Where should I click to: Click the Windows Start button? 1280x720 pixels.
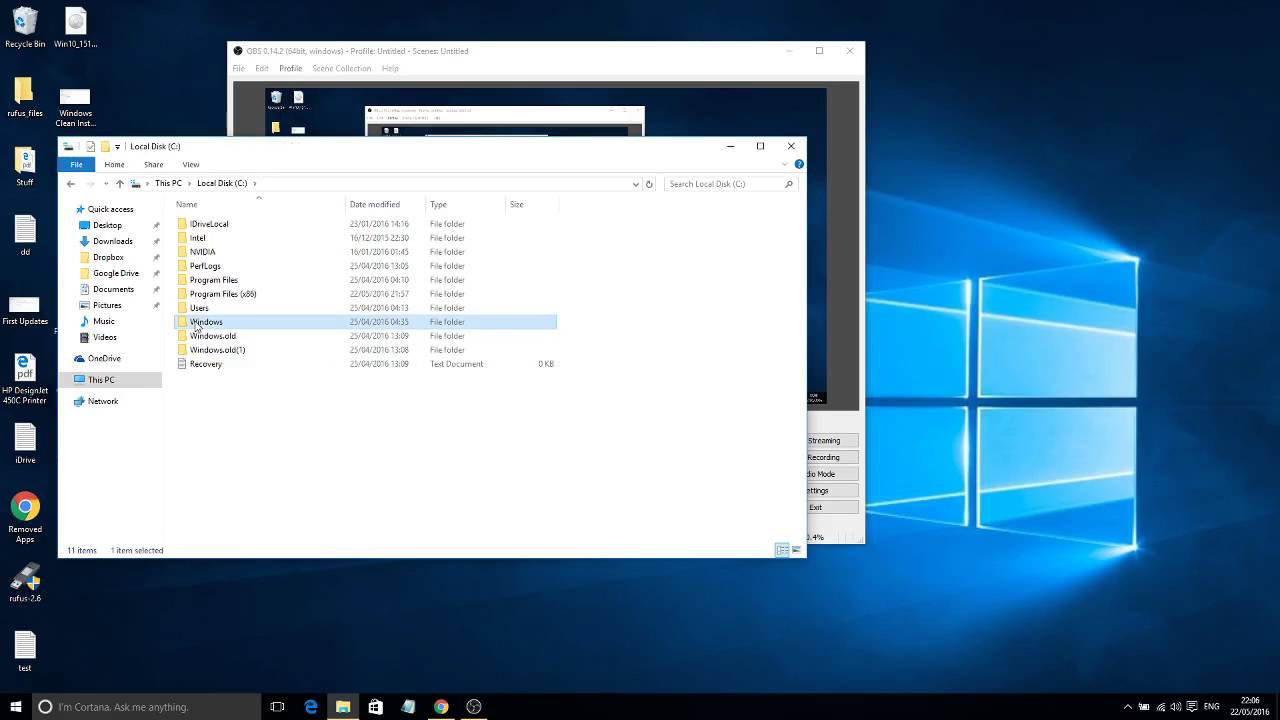click(15, 707)
